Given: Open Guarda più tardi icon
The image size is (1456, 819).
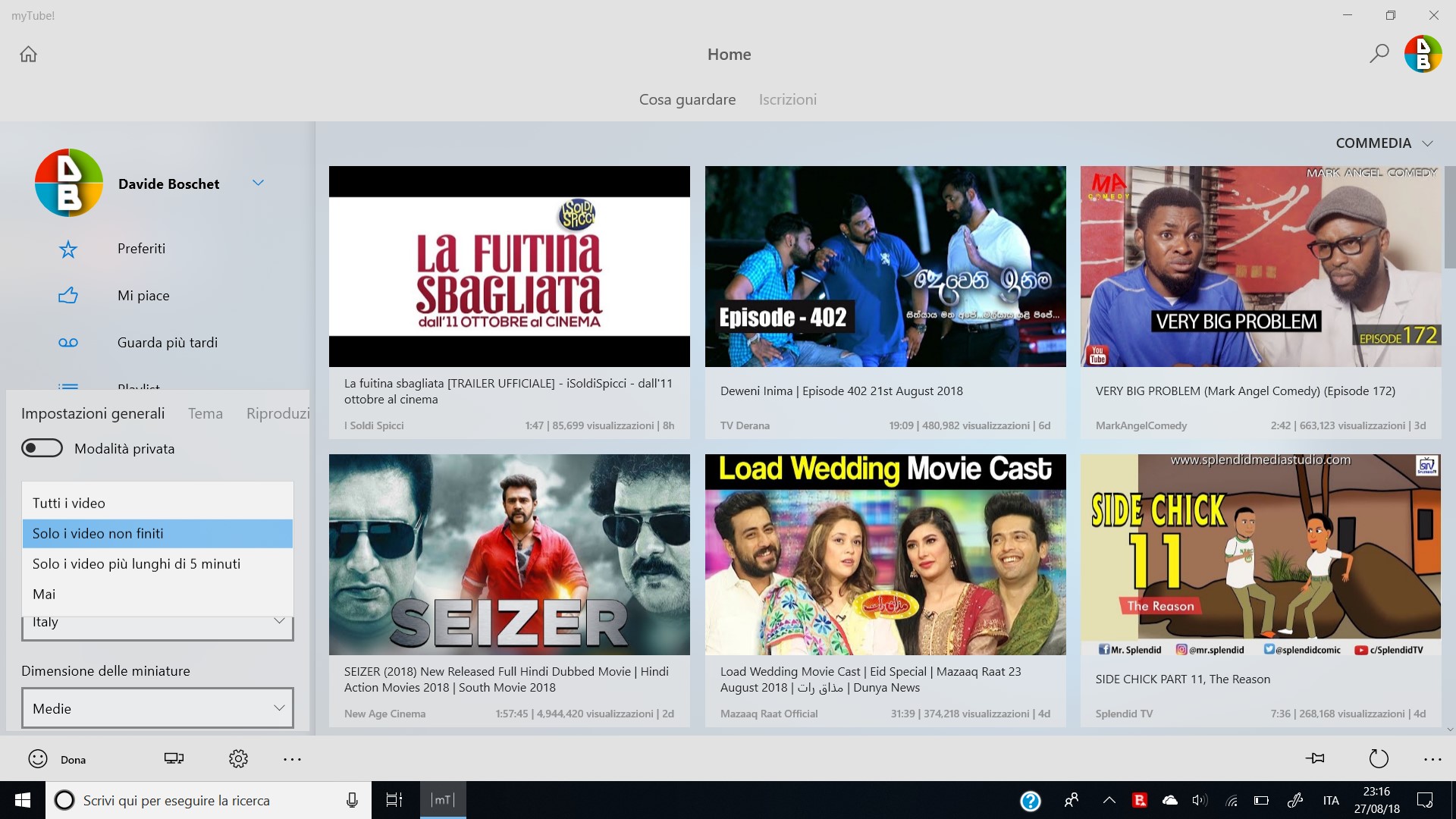Looking at the screenshot, I should (68, 343).
